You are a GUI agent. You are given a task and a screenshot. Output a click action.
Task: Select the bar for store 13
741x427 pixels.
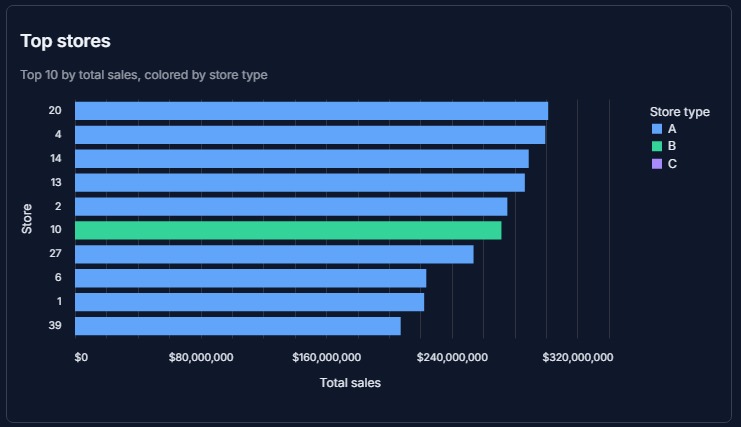pyautogui.click(x=300, y=183)
